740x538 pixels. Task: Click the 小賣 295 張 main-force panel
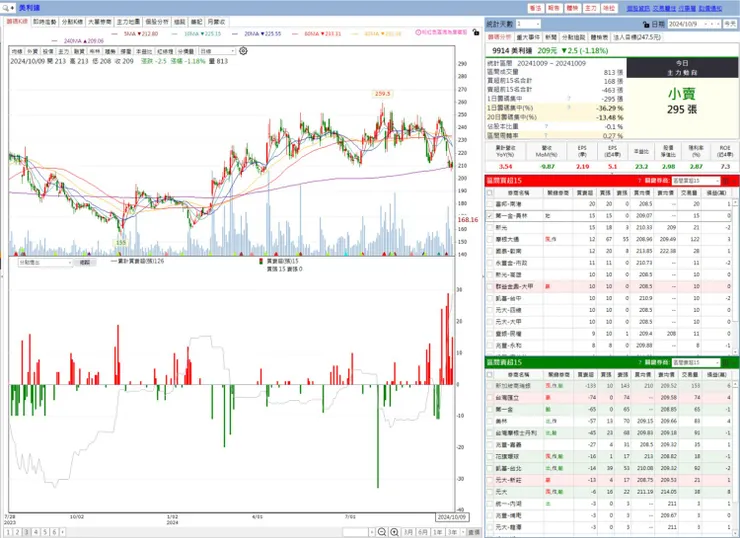[x=682, y=100]
